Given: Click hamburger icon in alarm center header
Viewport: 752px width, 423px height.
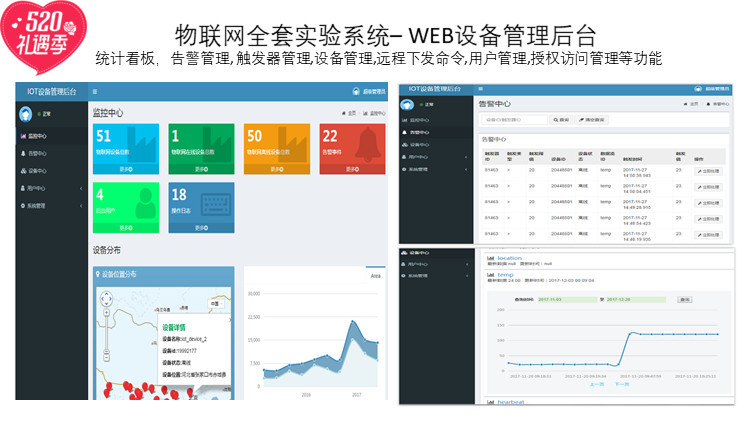Looking at the screenshot, I should tap(479, 89).
